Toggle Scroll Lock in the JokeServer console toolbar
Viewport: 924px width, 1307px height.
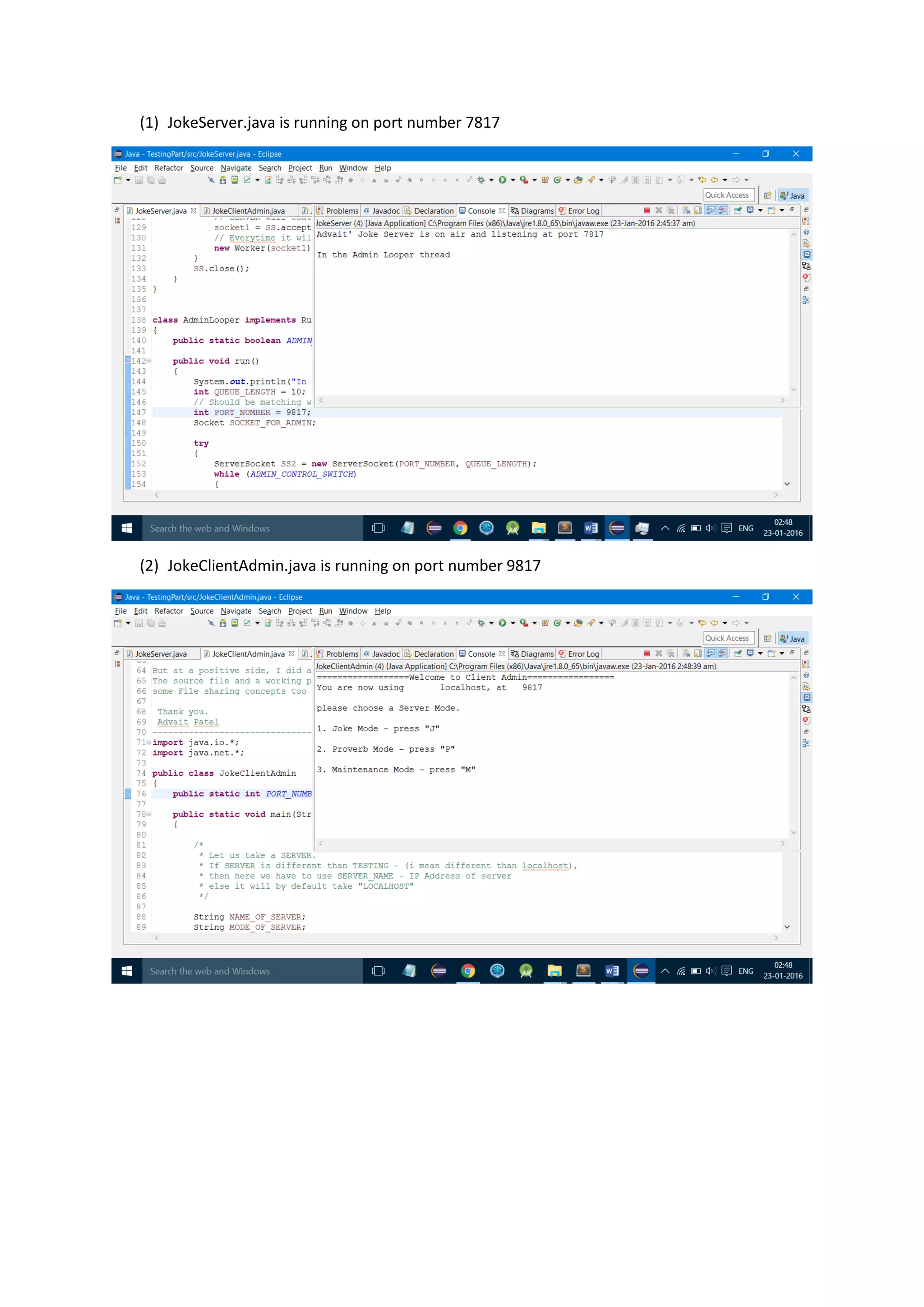click(x=698, y=211)
